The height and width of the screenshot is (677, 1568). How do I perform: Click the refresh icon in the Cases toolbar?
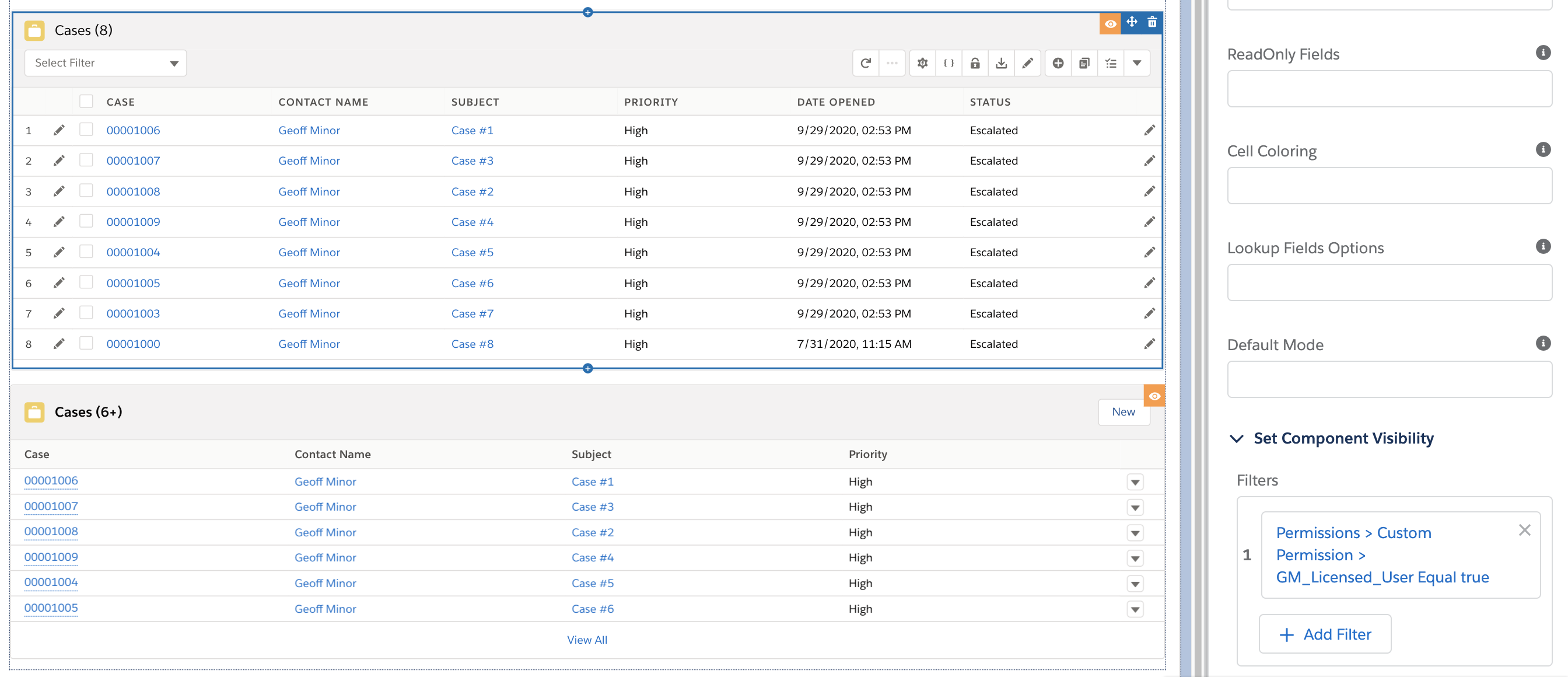tap(866, 63)
